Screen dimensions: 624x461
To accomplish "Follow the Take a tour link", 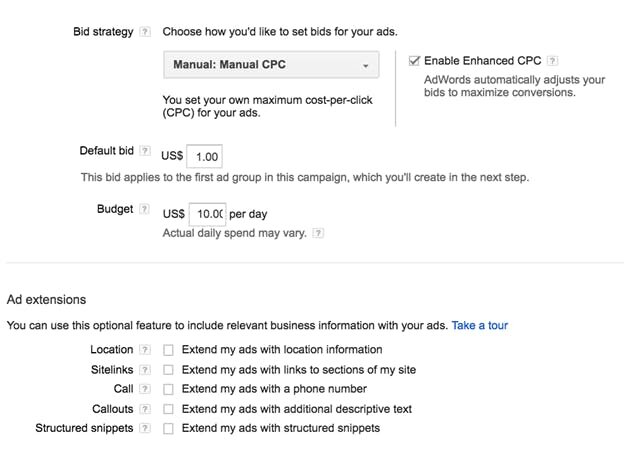I will (x=480, y=326).
